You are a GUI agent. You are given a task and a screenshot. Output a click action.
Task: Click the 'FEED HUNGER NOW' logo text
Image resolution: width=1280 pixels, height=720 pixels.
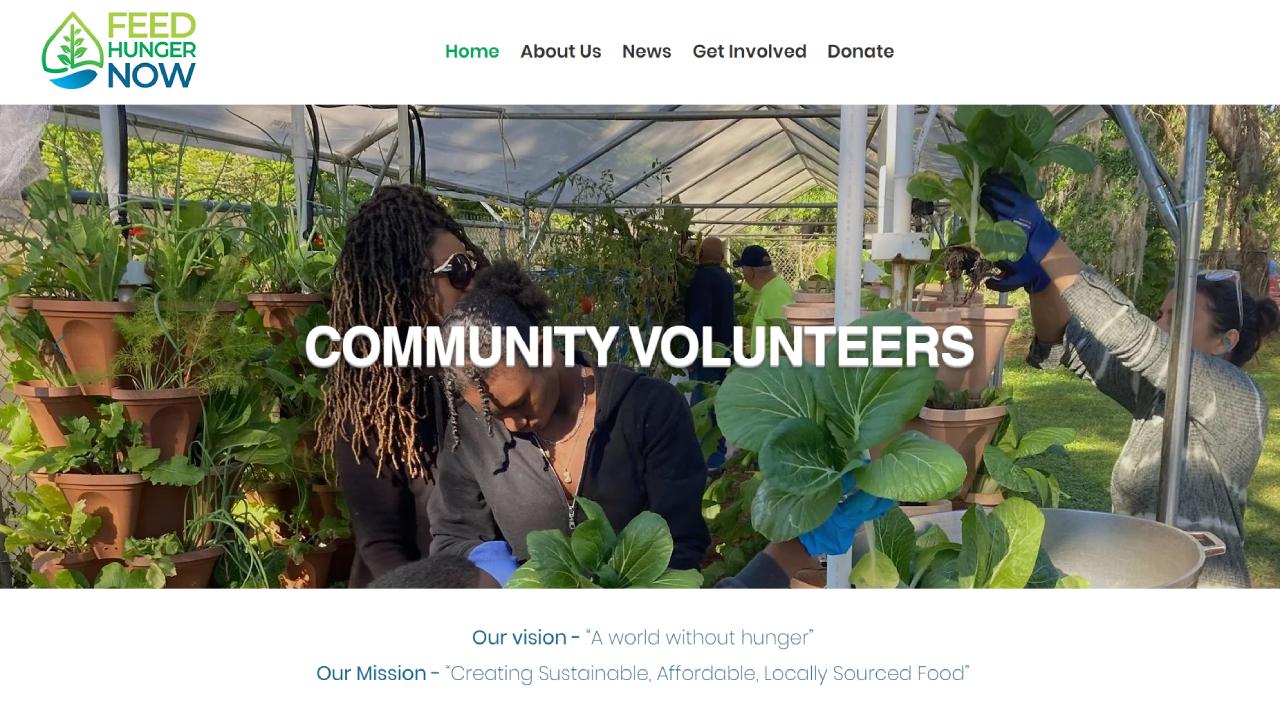(152, 51)
